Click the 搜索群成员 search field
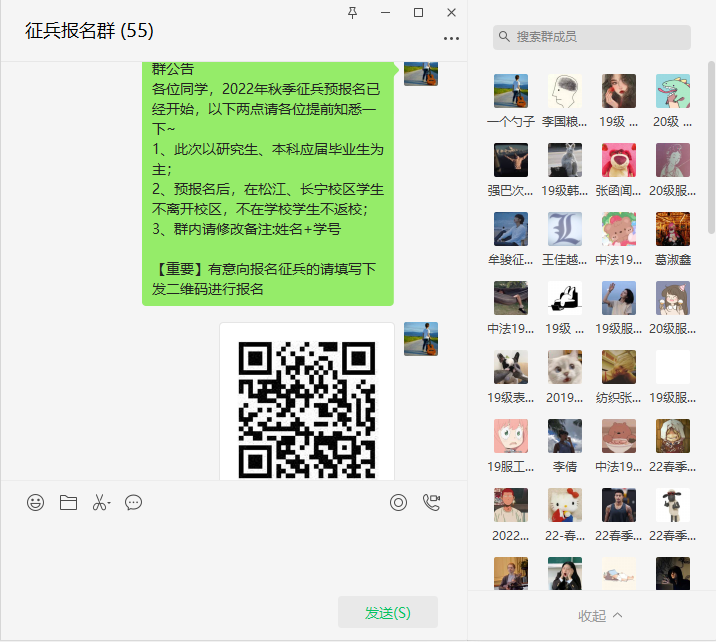The image size is (716, 642). (592, 37)
